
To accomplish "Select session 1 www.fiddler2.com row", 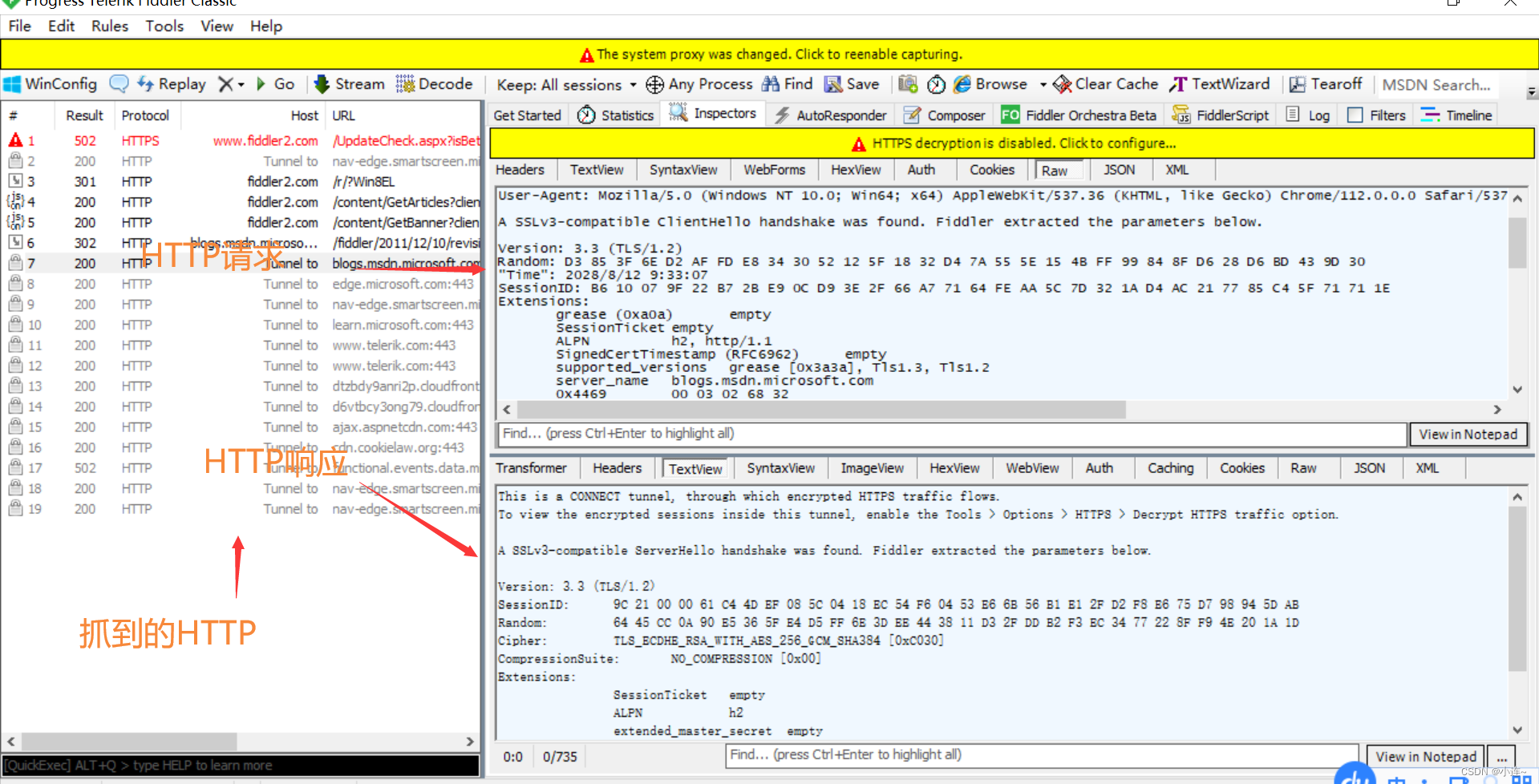I will (241, 141).
